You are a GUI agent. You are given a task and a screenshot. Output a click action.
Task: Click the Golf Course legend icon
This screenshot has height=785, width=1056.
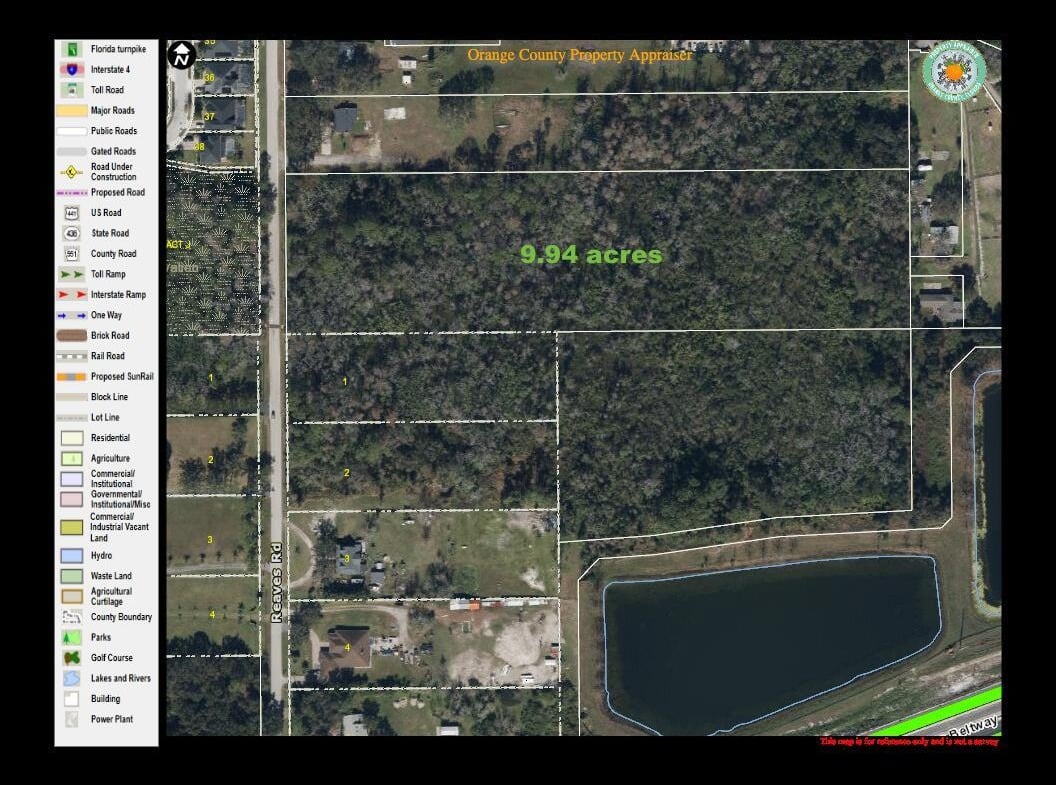[x=71, y=658]
